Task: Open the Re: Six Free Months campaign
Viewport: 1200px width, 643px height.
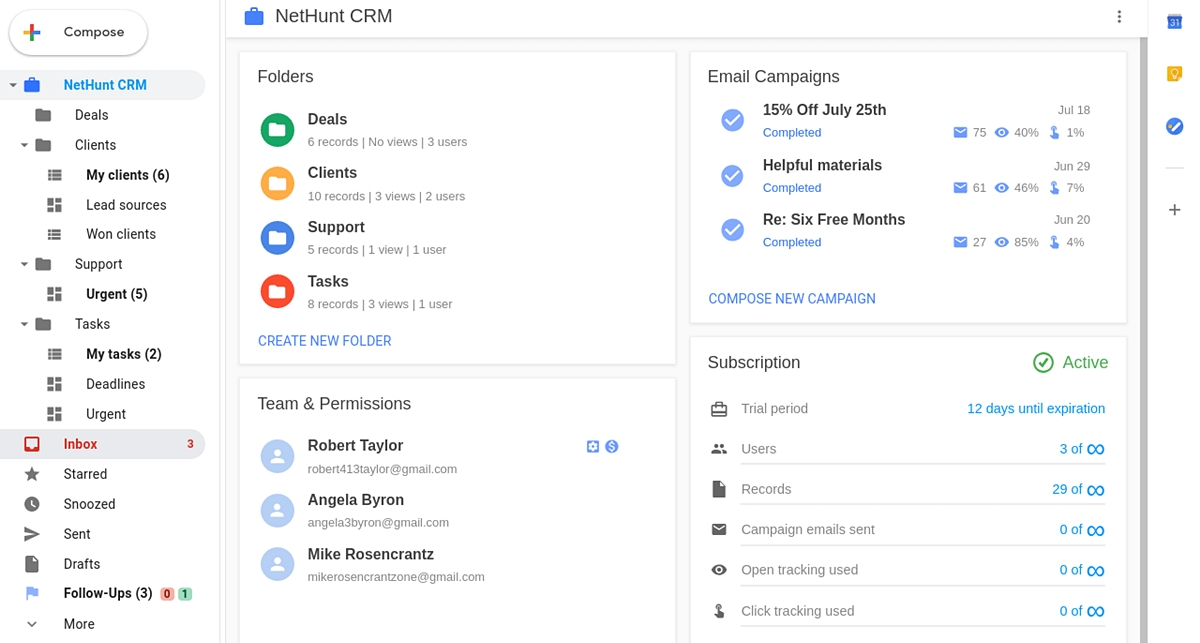Action: [x=834, y=220]
